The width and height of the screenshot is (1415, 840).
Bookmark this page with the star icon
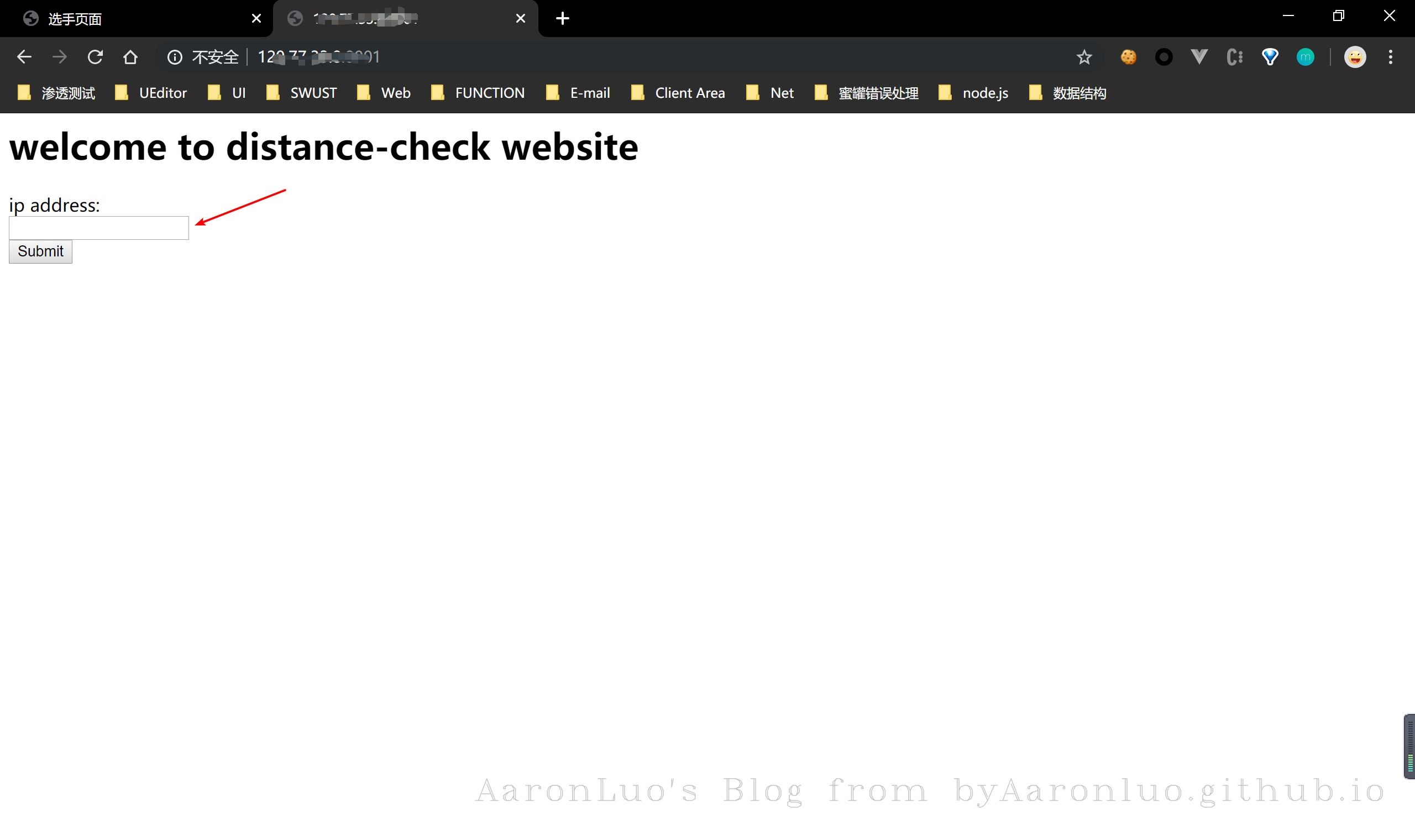(x=1084, y=57)
